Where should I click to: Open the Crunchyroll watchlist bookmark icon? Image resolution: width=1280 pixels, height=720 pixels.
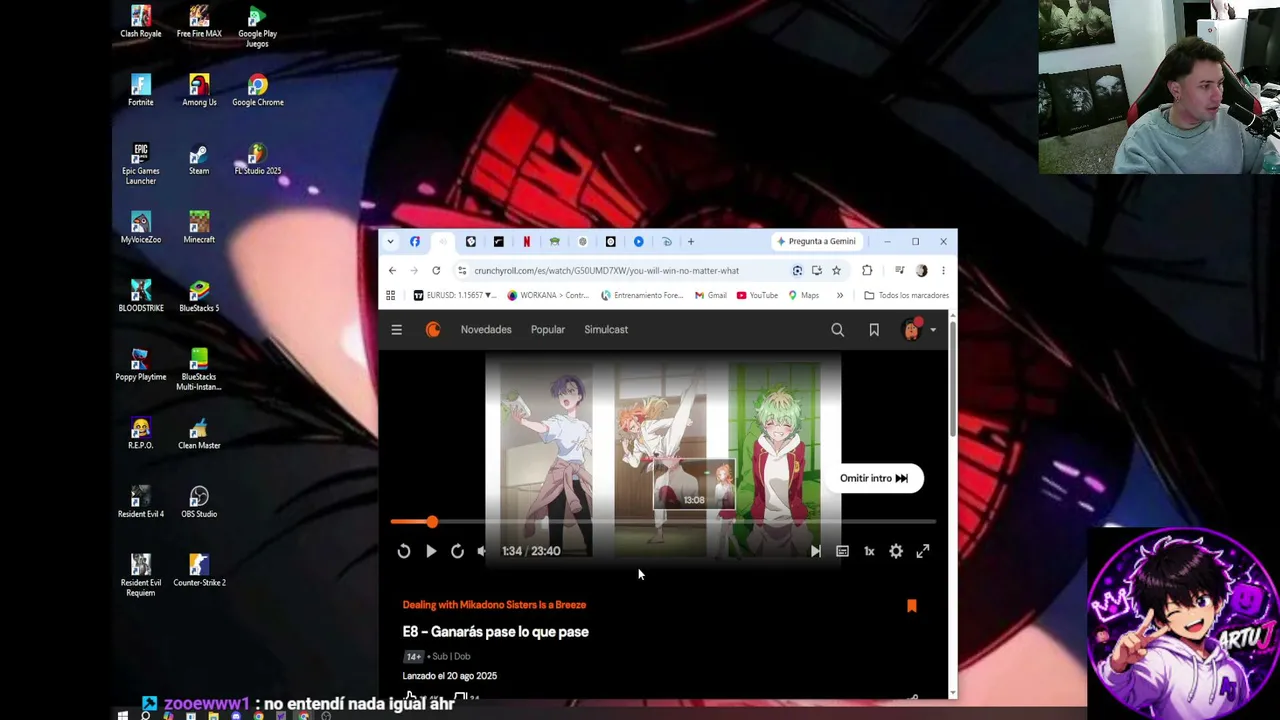(874, 330)
